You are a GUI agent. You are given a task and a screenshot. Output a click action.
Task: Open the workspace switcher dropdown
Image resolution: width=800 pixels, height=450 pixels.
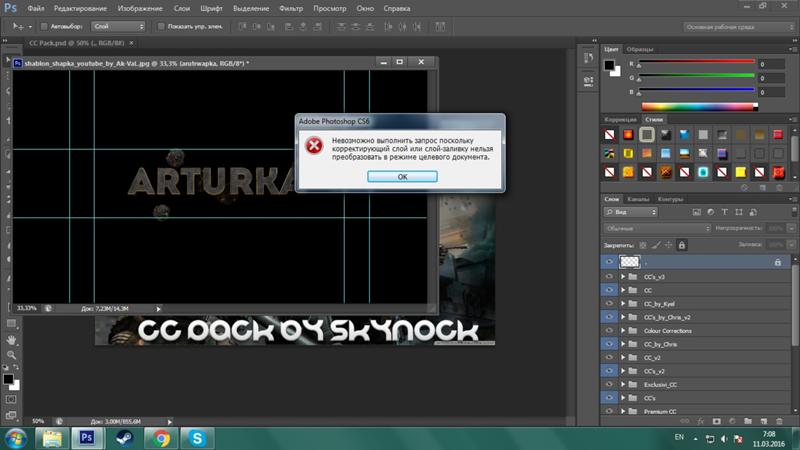739,27
